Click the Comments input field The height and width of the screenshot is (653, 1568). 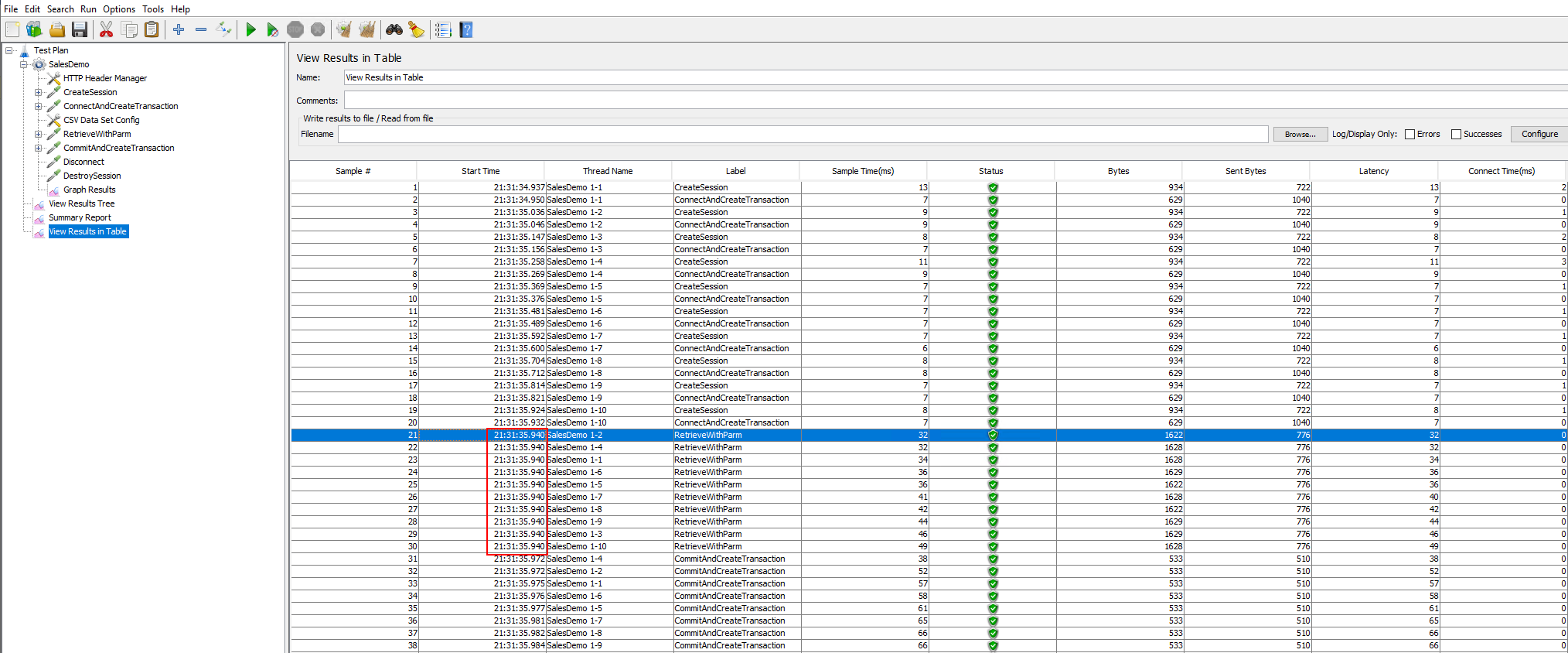956,101
